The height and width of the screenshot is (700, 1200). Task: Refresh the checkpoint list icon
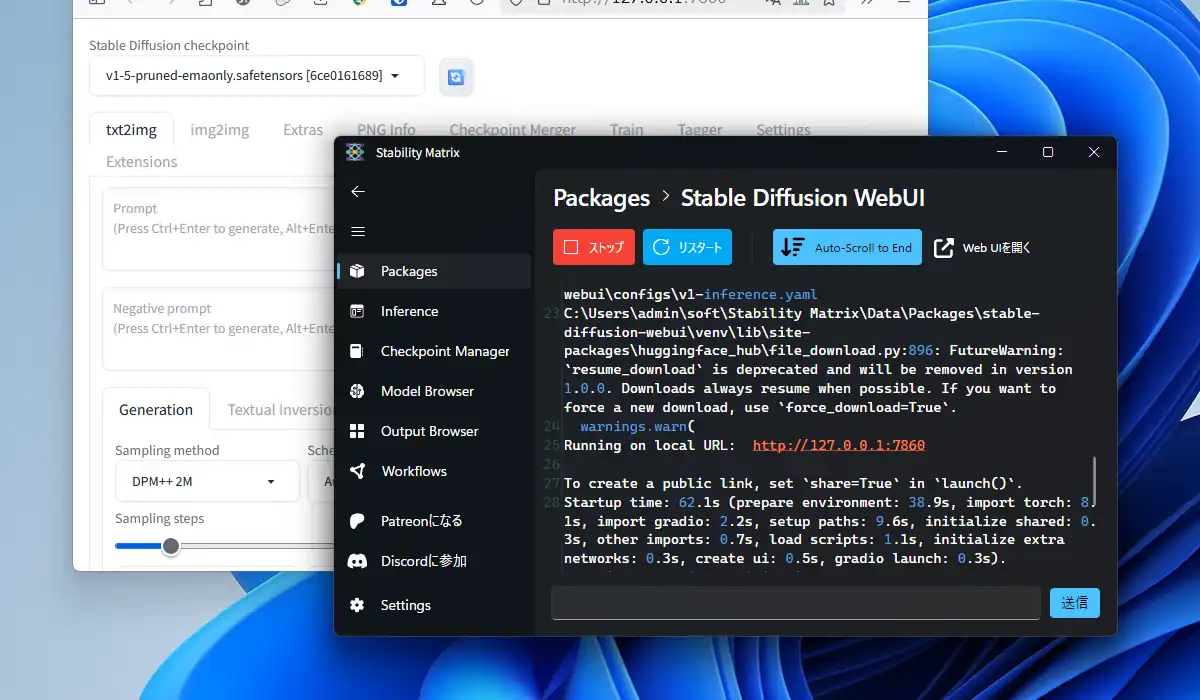click(x=456, y=77)
